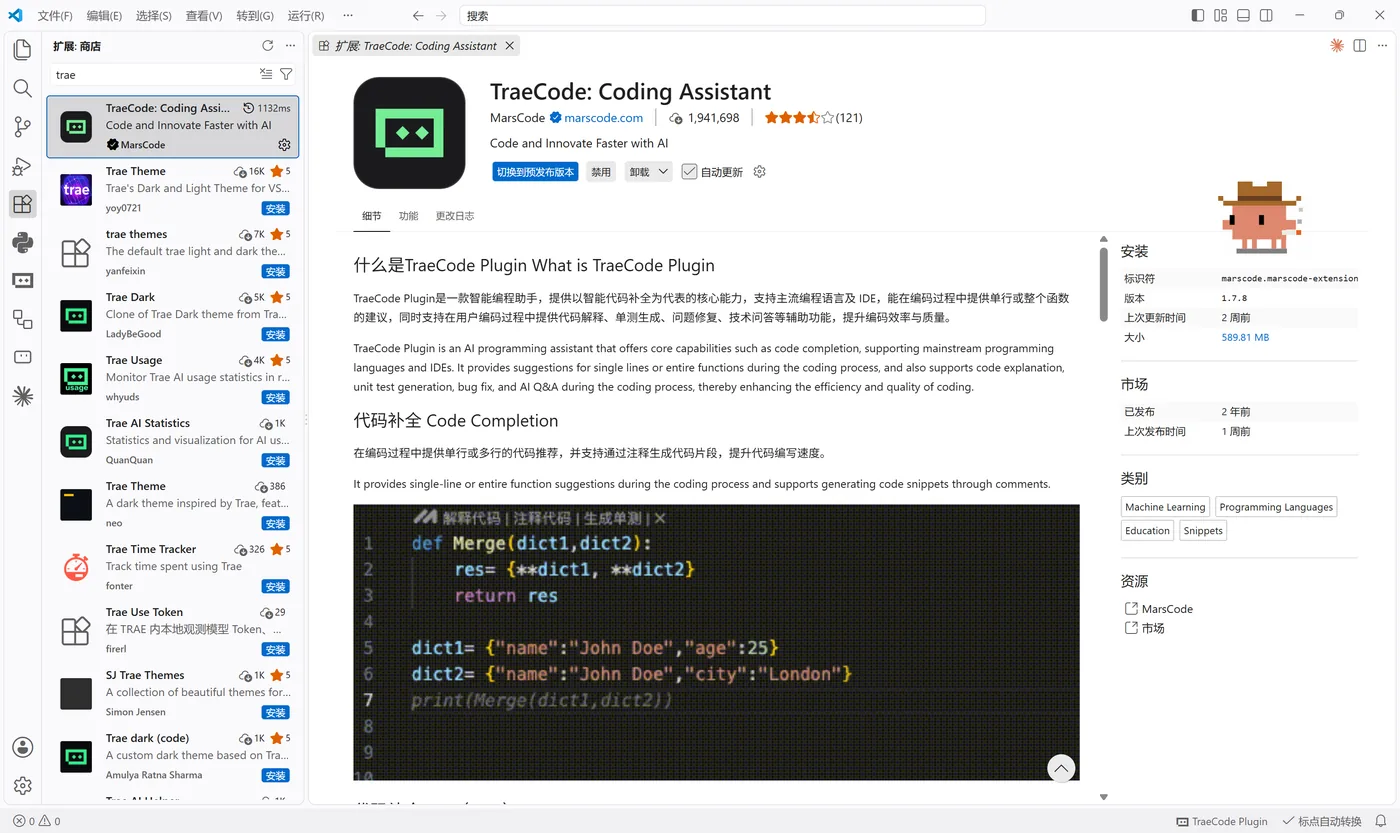Image resolution: width=1400 pixels, height=833 pixels.
Task: Focus the top command center search box
Action: click(722, 16)
